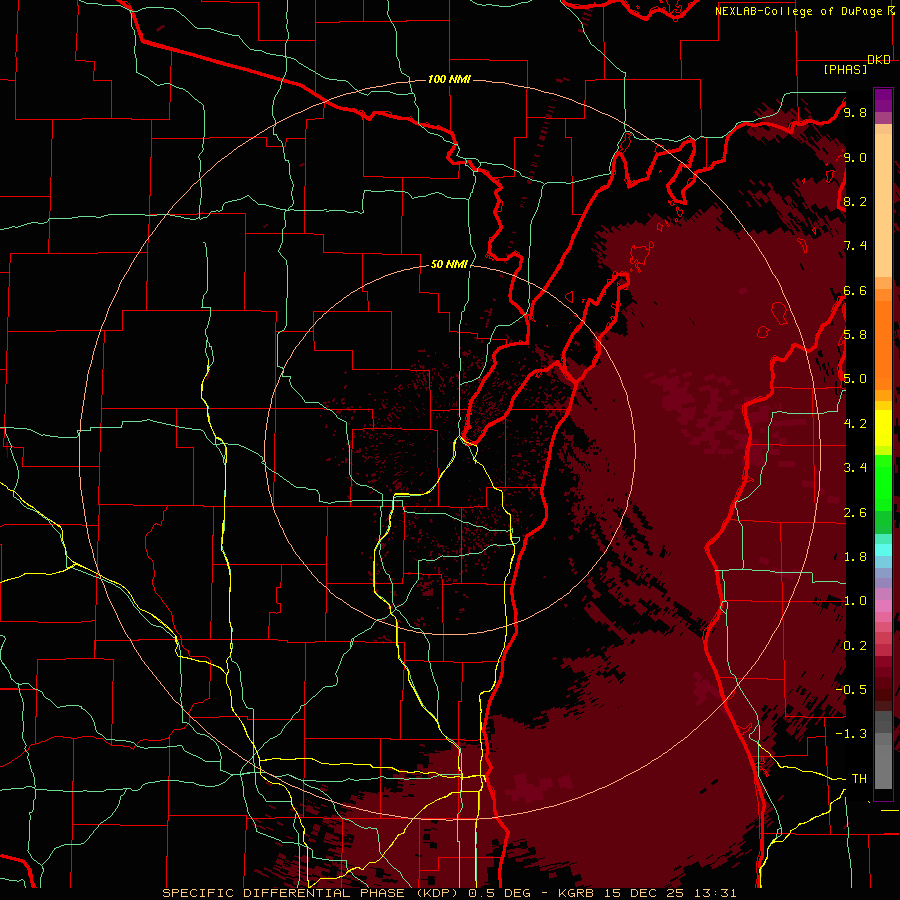Click the 9.0 legend value
Screen dimensions: 900x900
[855, 157]
